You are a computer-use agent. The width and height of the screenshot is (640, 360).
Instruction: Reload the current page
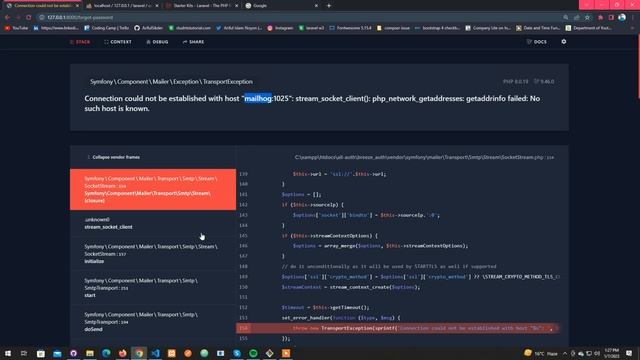(x=29, y=18)
